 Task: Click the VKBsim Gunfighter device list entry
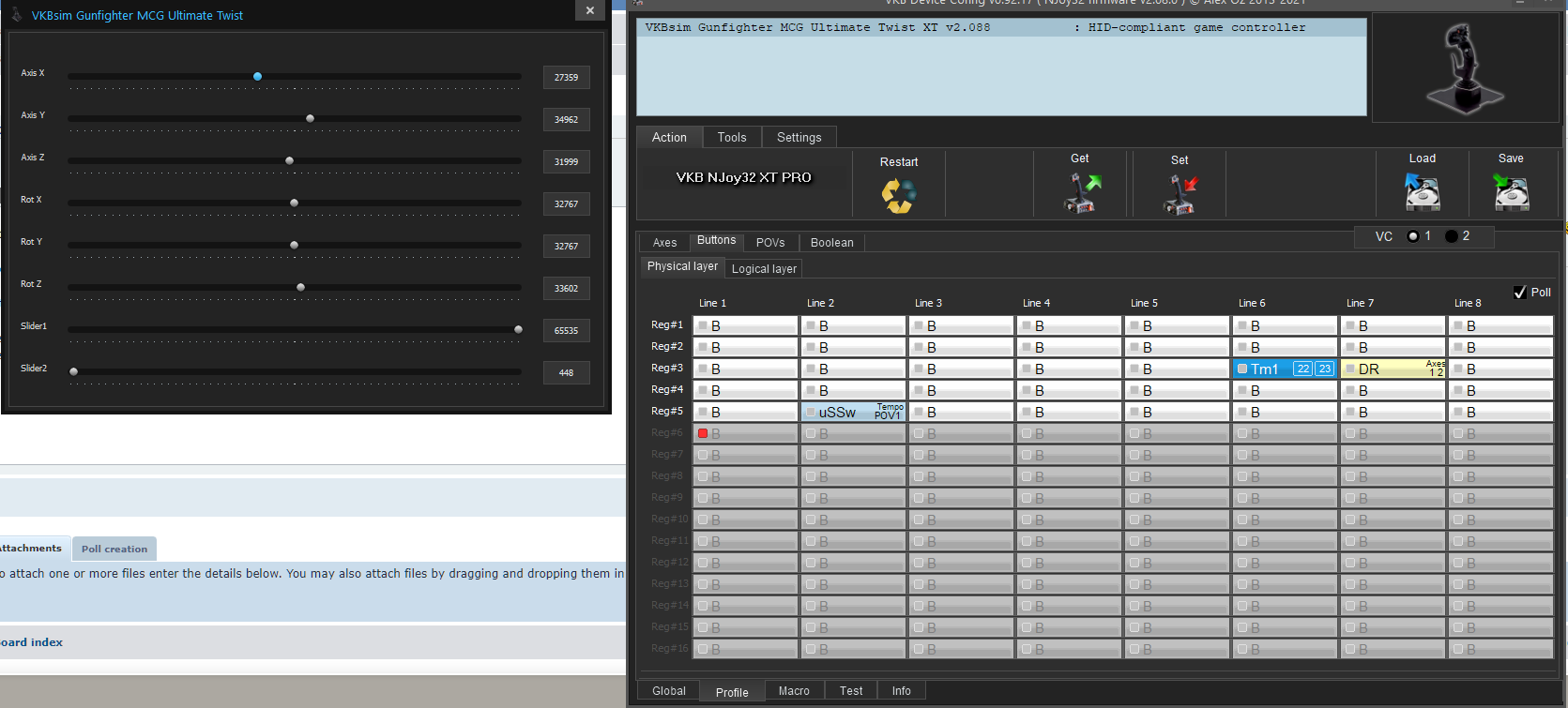click(1000, 27)
